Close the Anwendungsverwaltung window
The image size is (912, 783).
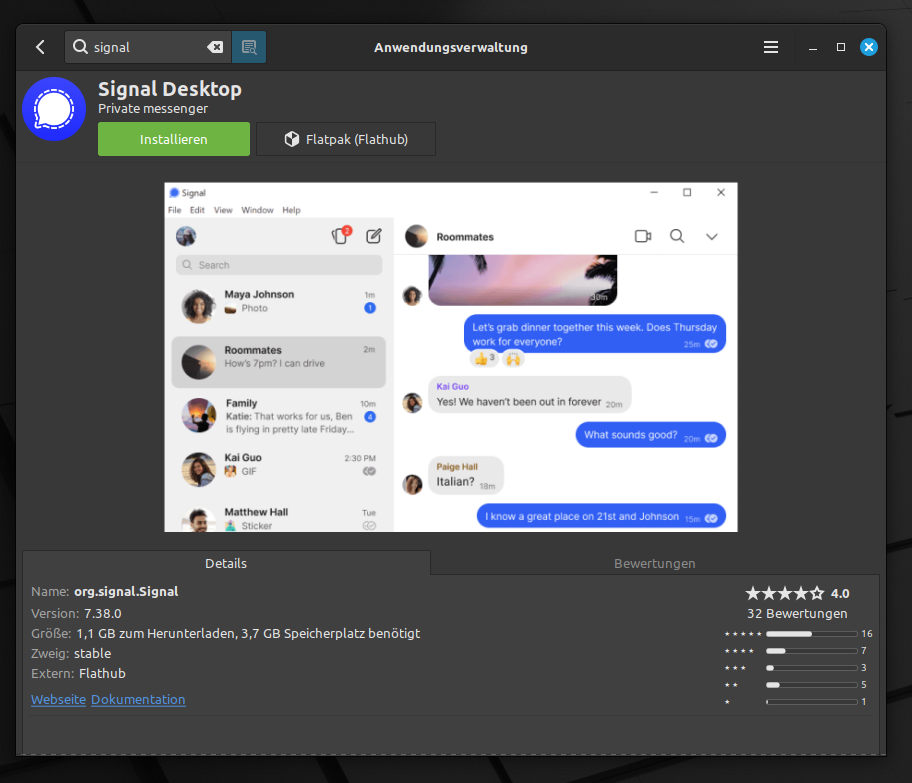click(x=868, y=47)
